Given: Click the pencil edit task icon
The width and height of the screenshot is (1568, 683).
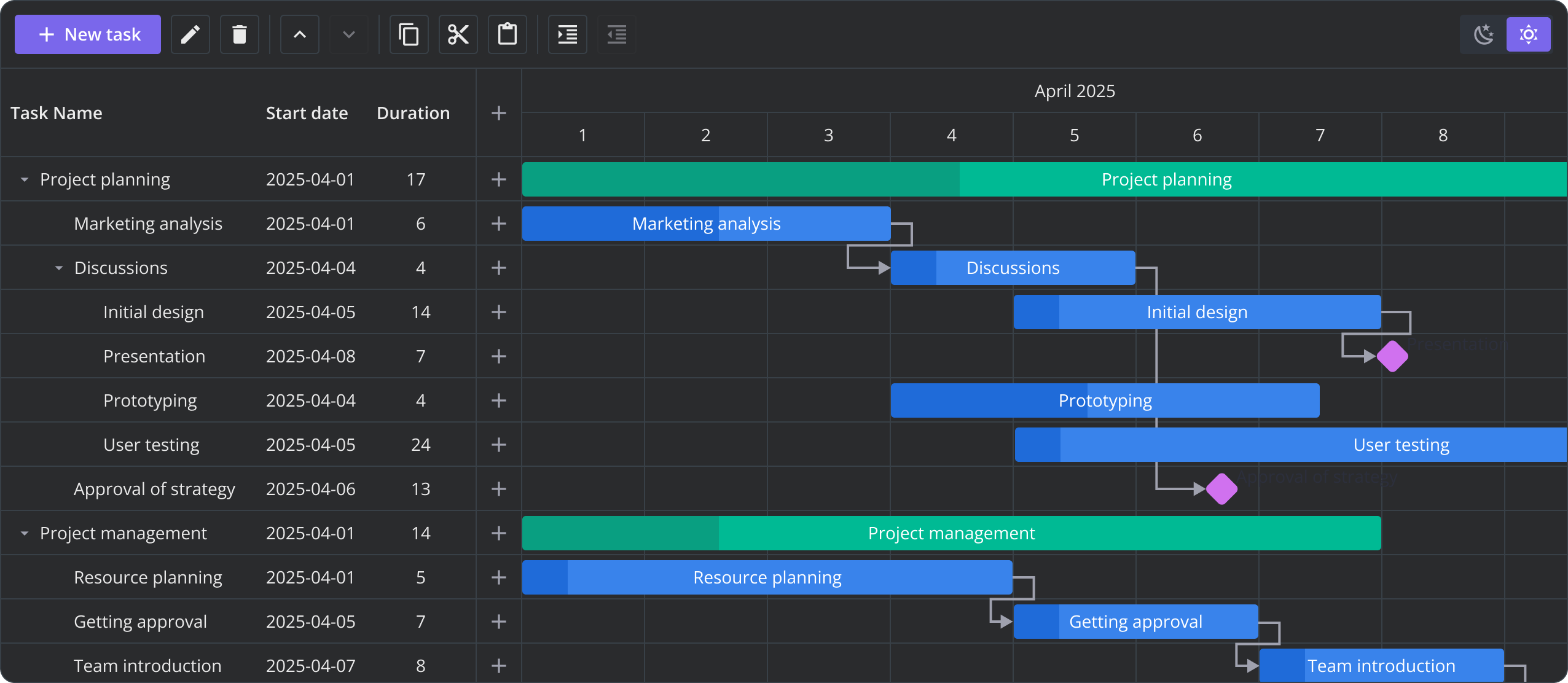Looking at the screenshot, I should 190,34.
